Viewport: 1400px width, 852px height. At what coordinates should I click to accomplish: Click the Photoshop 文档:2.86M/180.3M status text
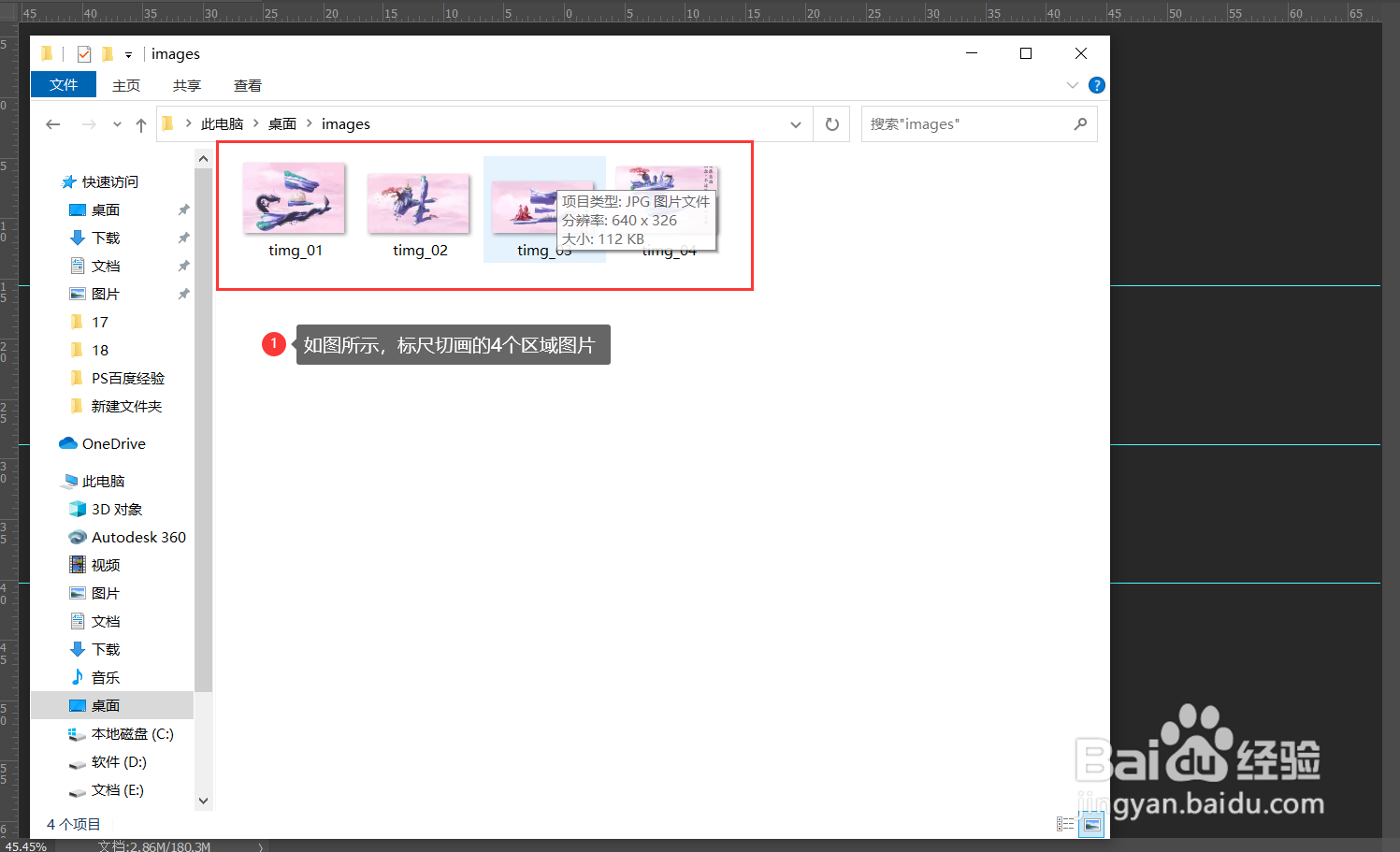pyautogui.click(x=154, y=846)
